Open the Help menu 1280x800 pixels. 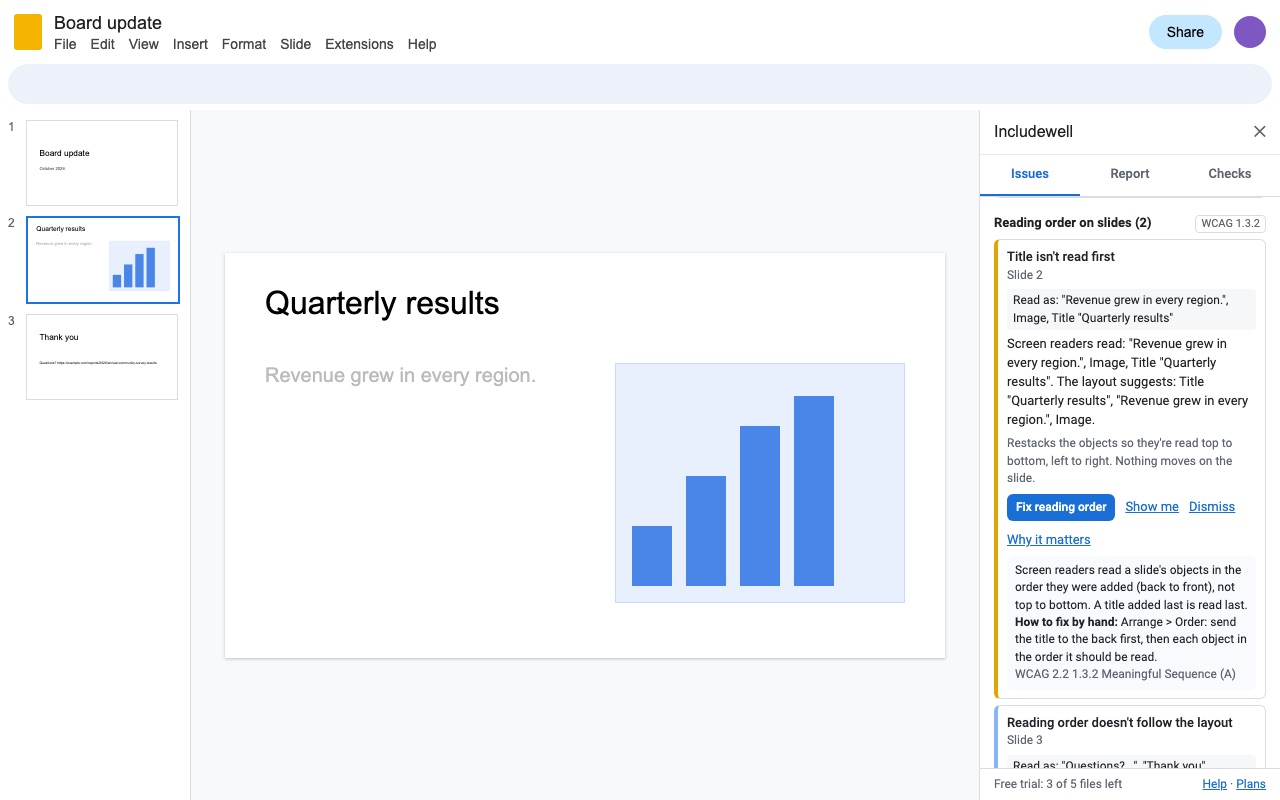tap(422, 44)
